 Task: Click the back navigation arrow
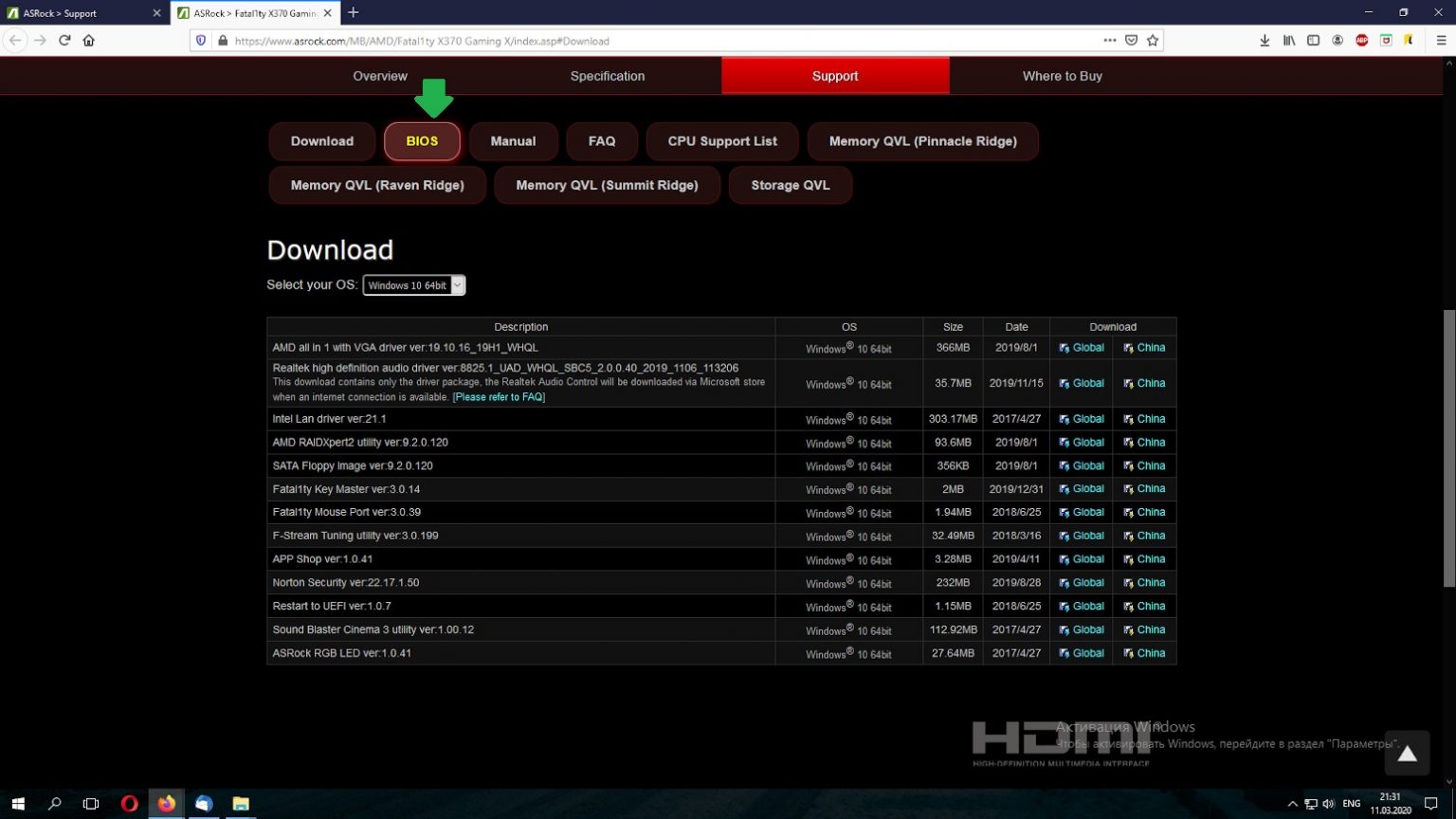point(15,40)
